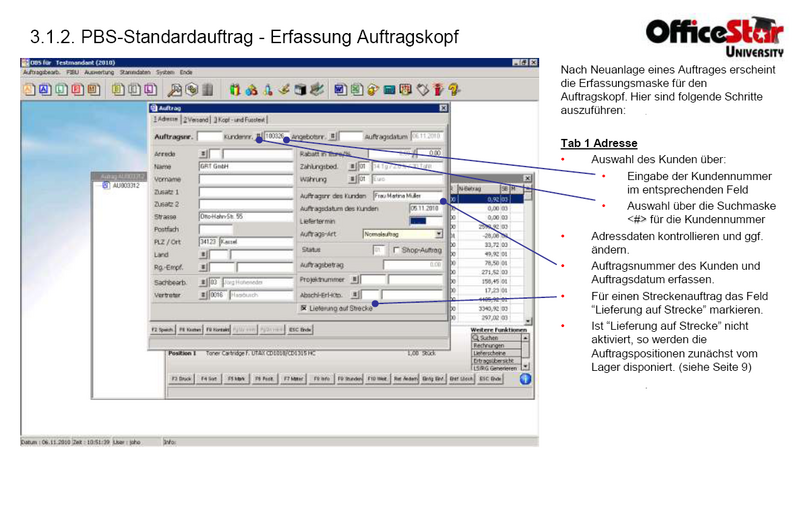The height and width of the screenshot is (530, 800).
Task: Click the black box toolbar icon
Action: click(x=301, y=90)
